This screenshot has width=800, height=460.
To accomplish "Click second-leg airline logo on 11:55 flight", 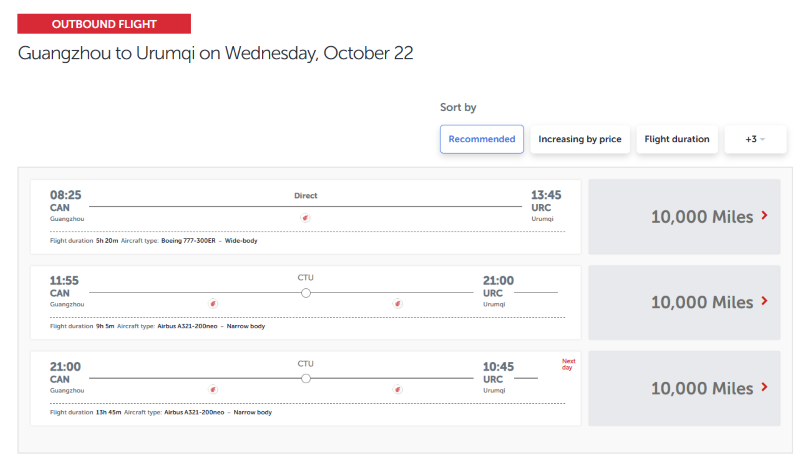I will coord(397,304).
